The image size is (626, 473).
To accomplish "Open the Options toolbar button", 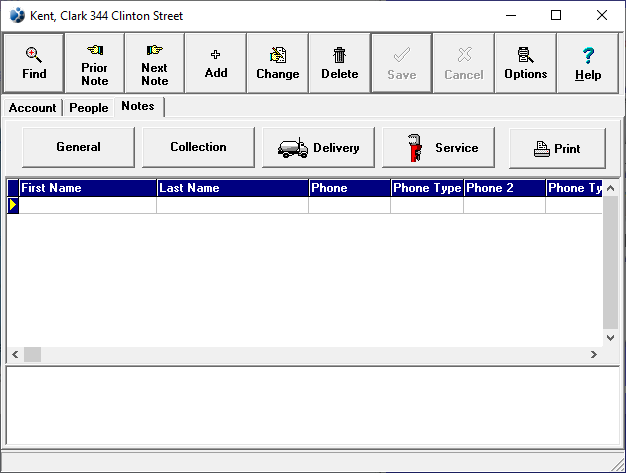I will point(525,63).
